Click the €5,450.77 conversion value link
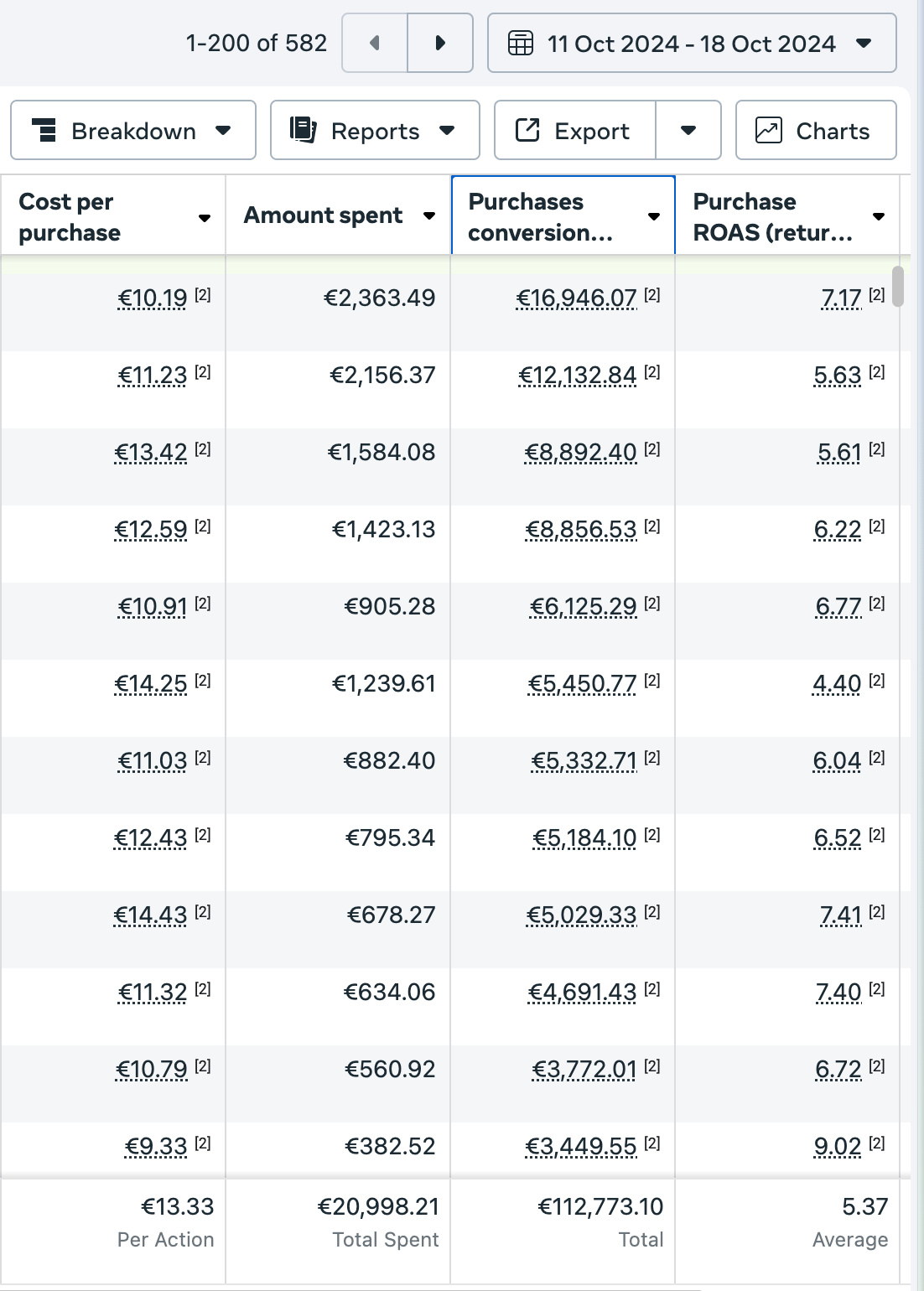The width and height of the screenshot is (924, 1291). point(582,684)
